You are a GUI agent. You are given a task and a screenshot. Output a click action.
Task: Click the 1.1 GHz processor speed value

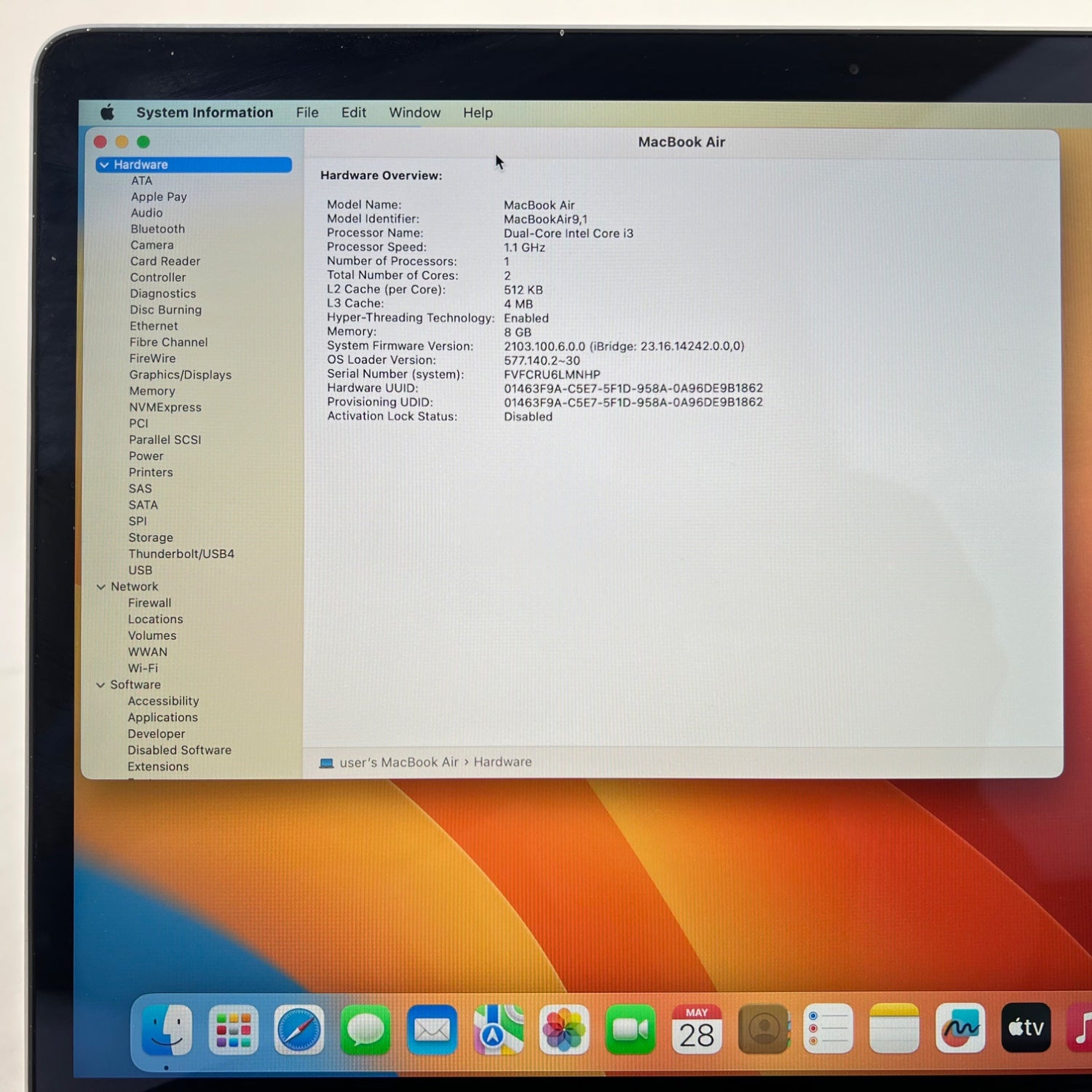coord(524,248)
